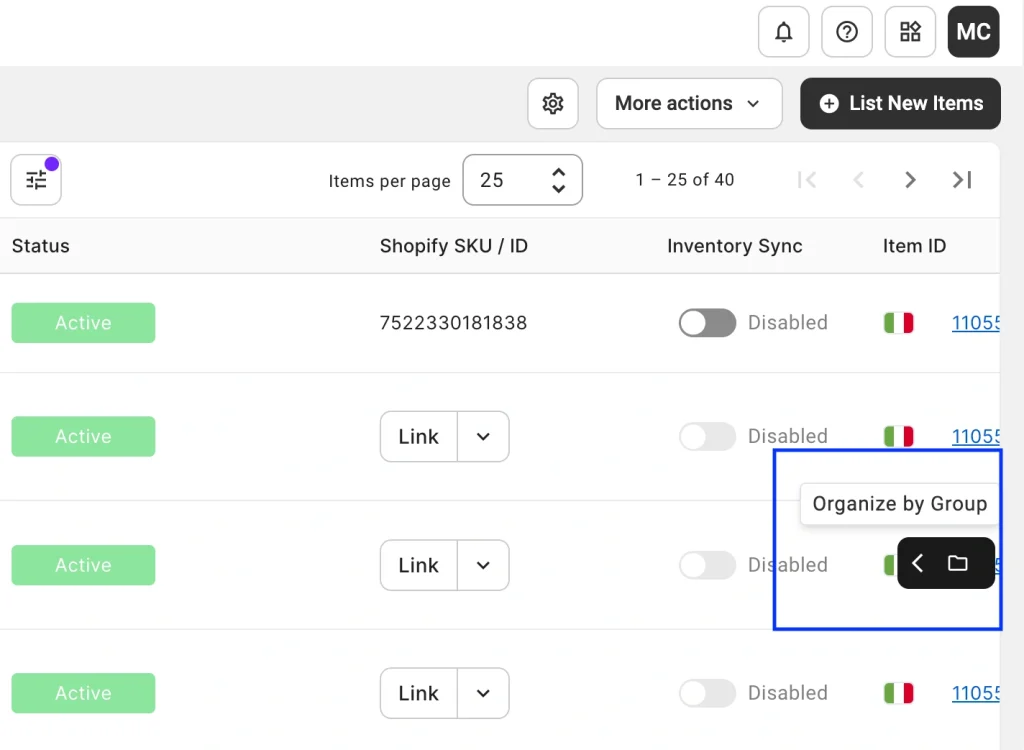The image size is (1024, 750).
Task: Open the notifications bell icon
Action: click(x=784, y=32)
